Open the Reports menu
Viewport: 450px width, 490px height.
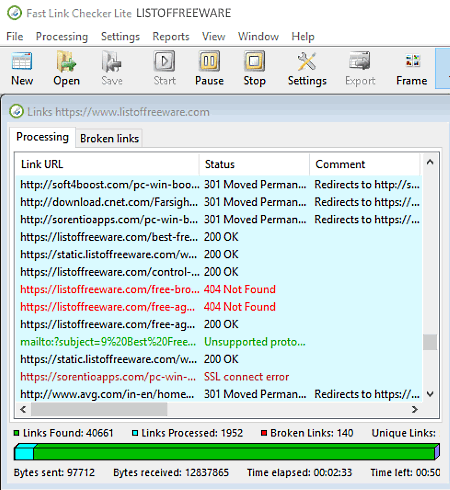tap(171, 36)
